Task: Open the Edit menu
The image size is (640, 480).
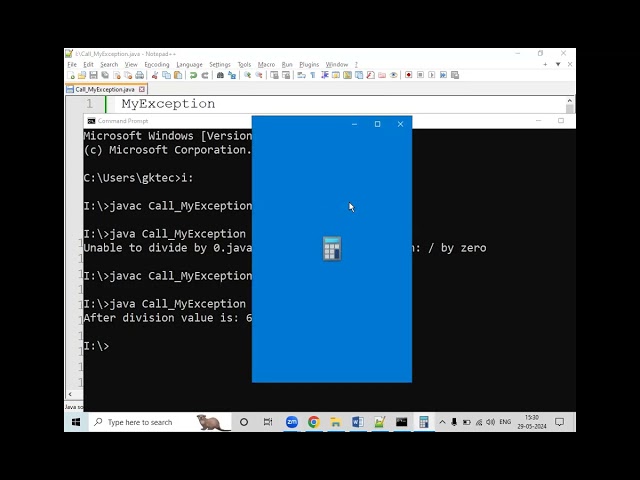Action: [x=88, y=64]
